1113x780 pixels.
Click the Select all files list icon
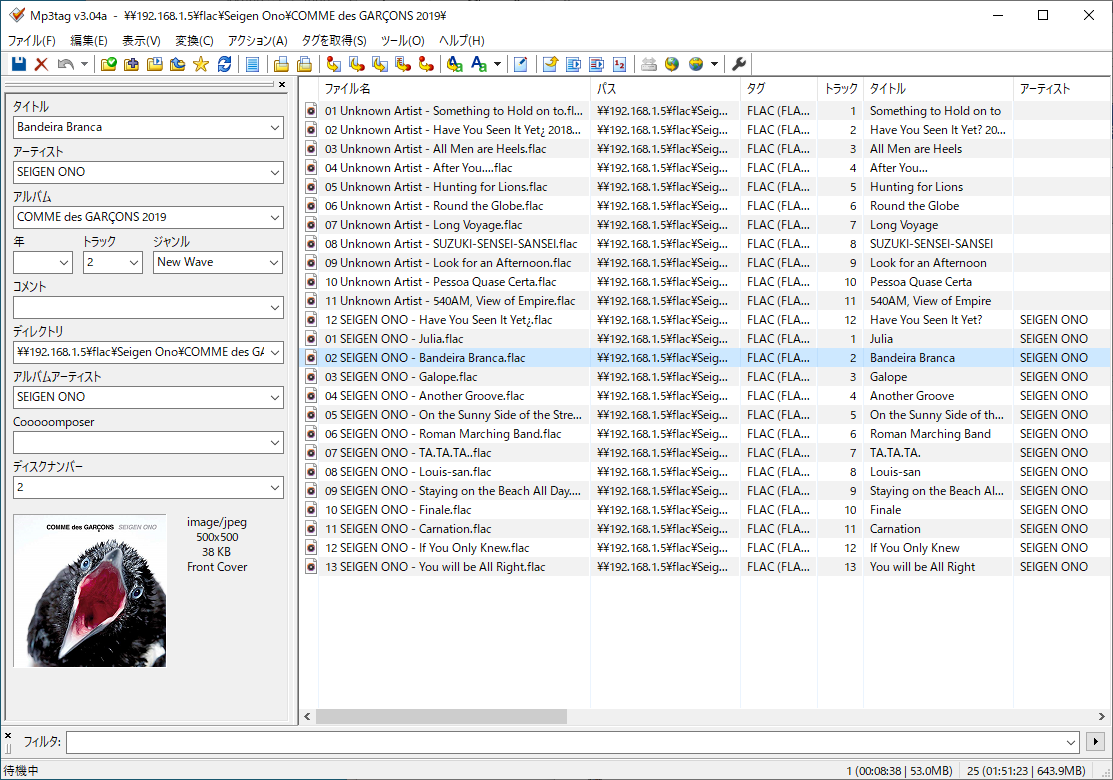click(x=252, y=64)
